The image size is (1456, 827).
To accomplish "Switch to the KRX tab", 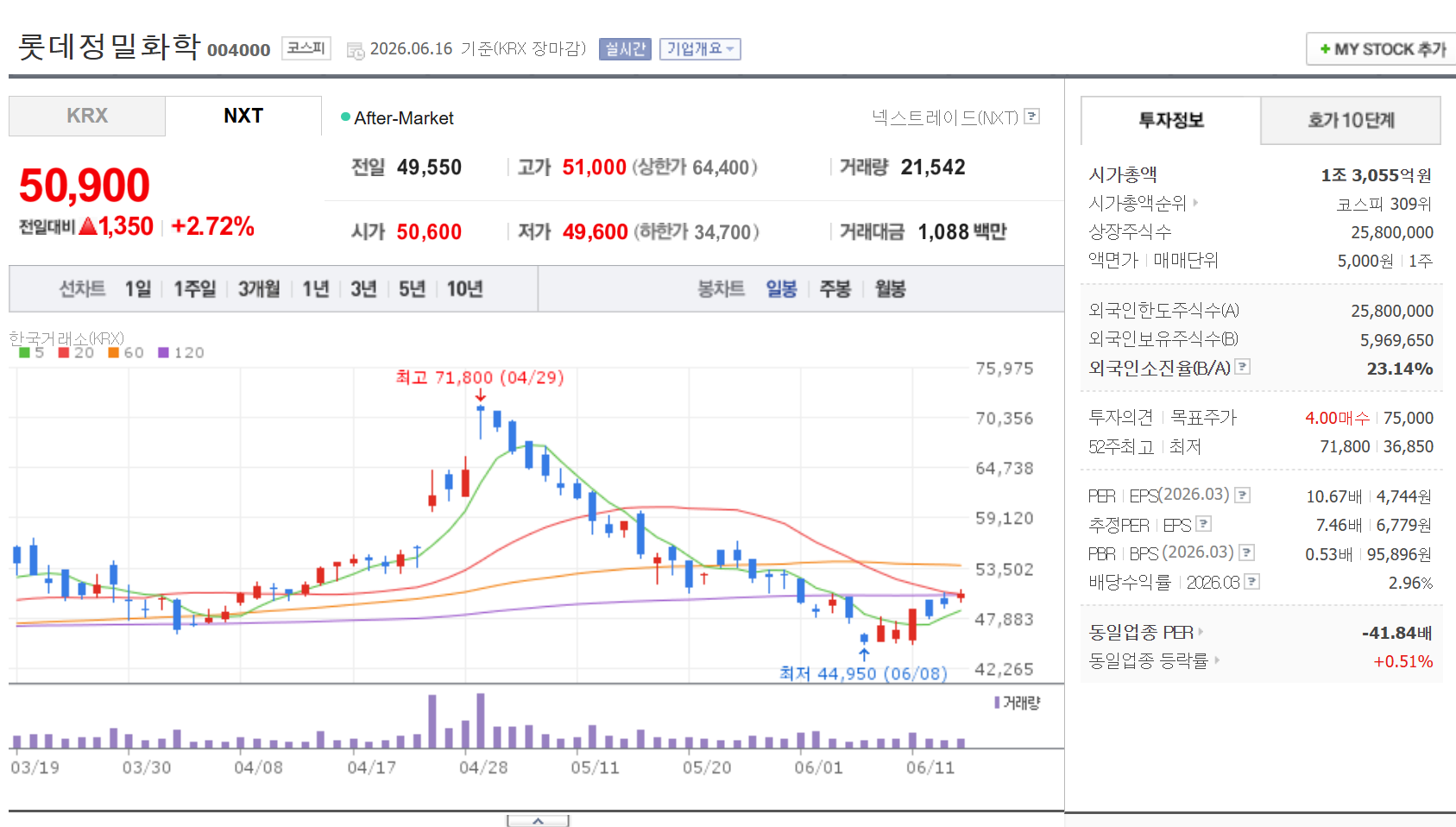I will coord(87,116).
